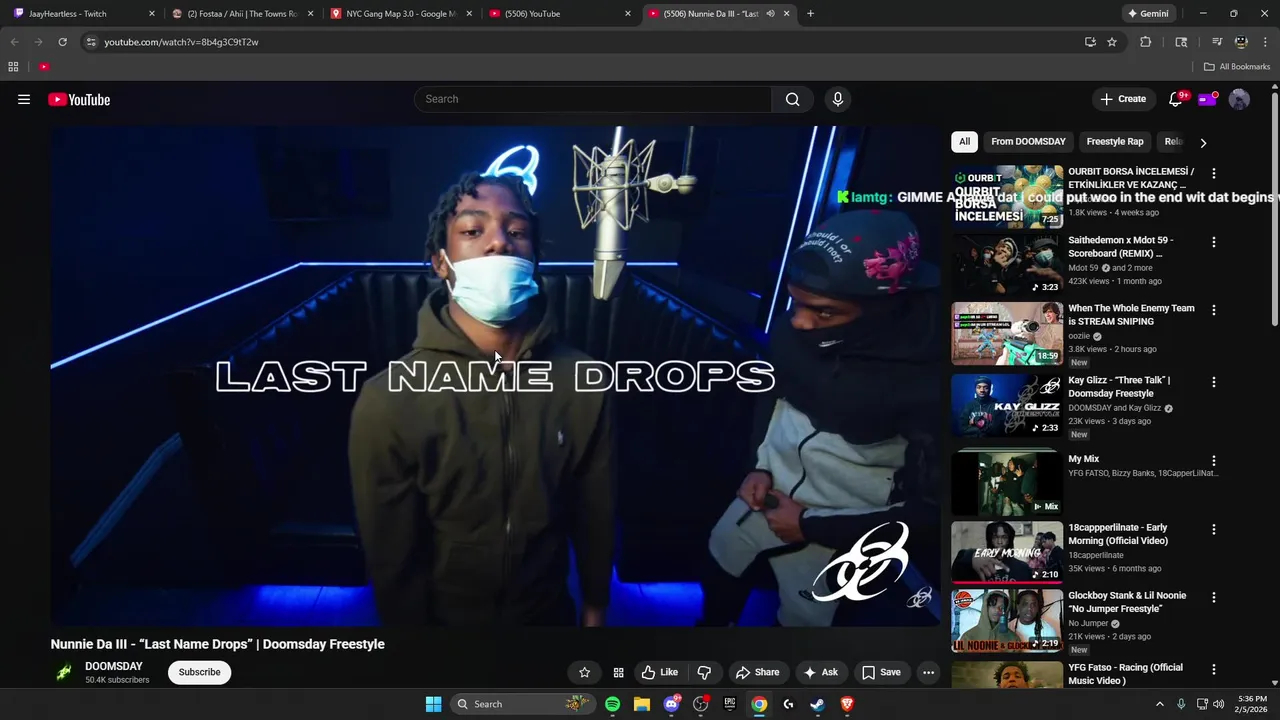Image resolution: width=1280 pixels, height=720 pixels.
Task: Open the Windows Start menu
Action: 433,704
